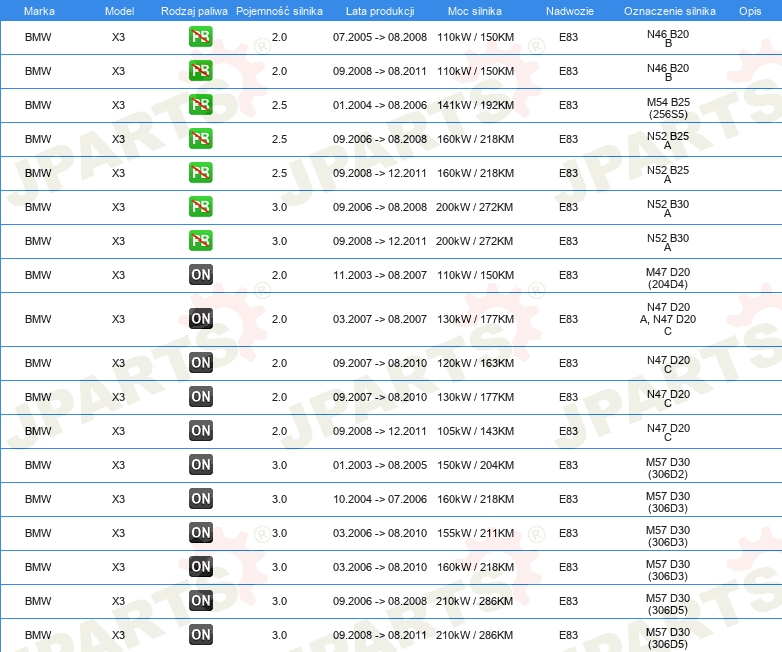Click the Opis column header
The image size is (782, 652).
[749, 10]
